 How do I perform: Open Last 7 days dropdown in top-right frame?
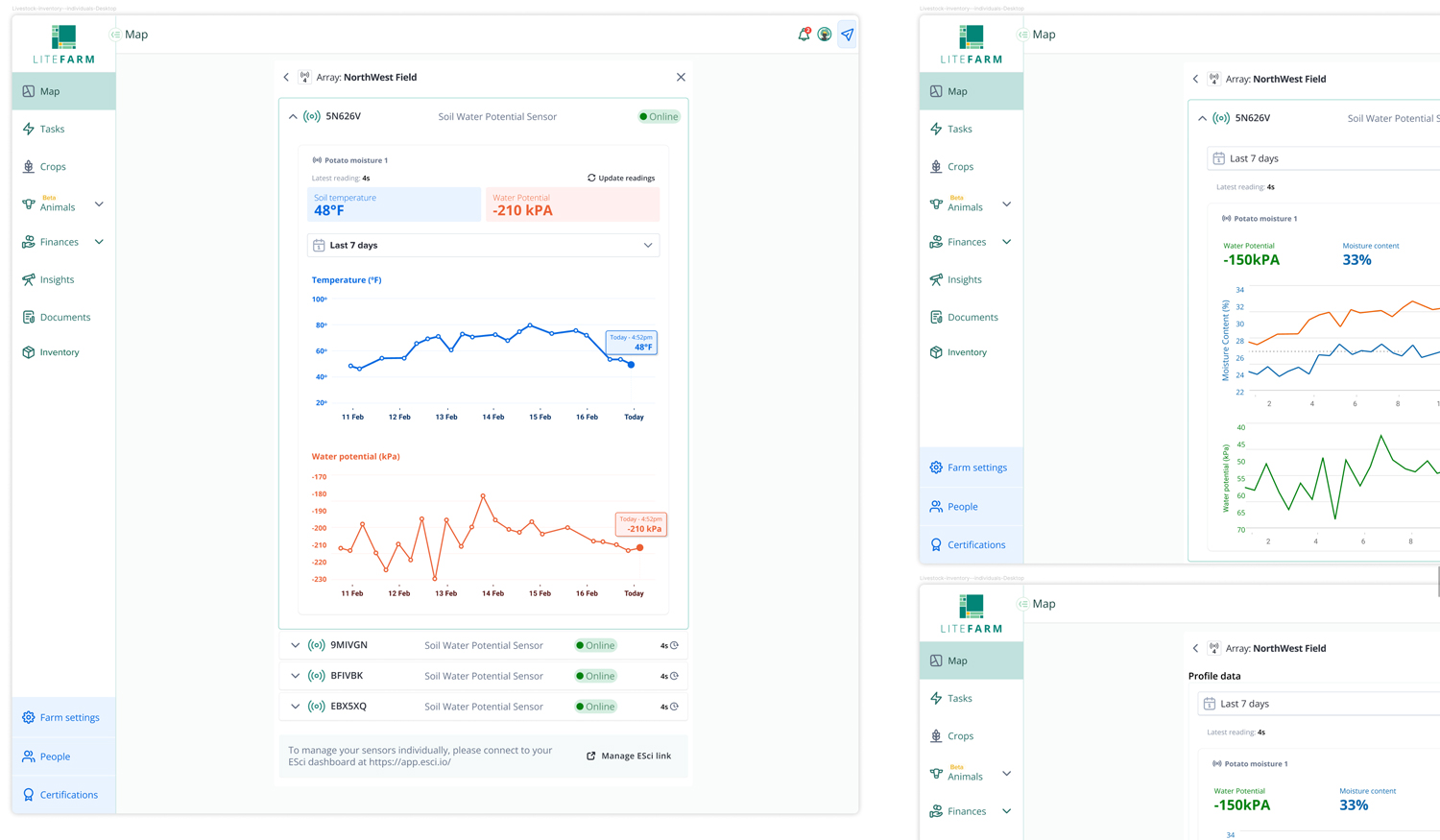click(x=1323, y=158)
